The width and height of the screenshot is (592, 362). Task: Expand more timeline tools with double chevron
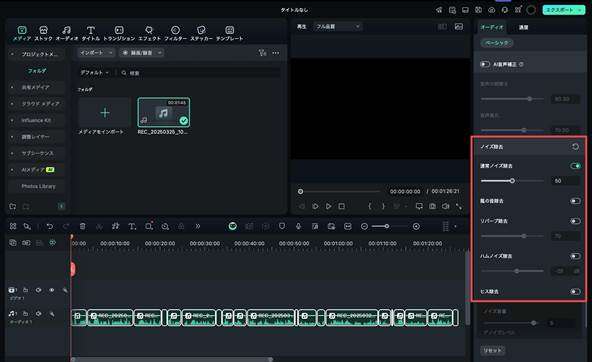click(197, 226)
